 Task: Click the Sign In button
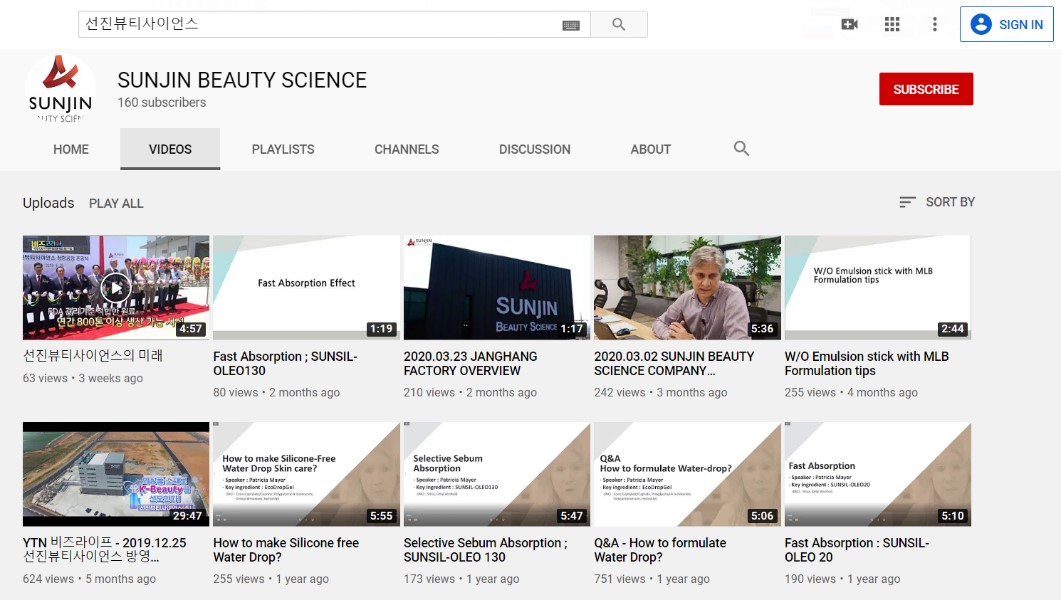click(1006, 24)
